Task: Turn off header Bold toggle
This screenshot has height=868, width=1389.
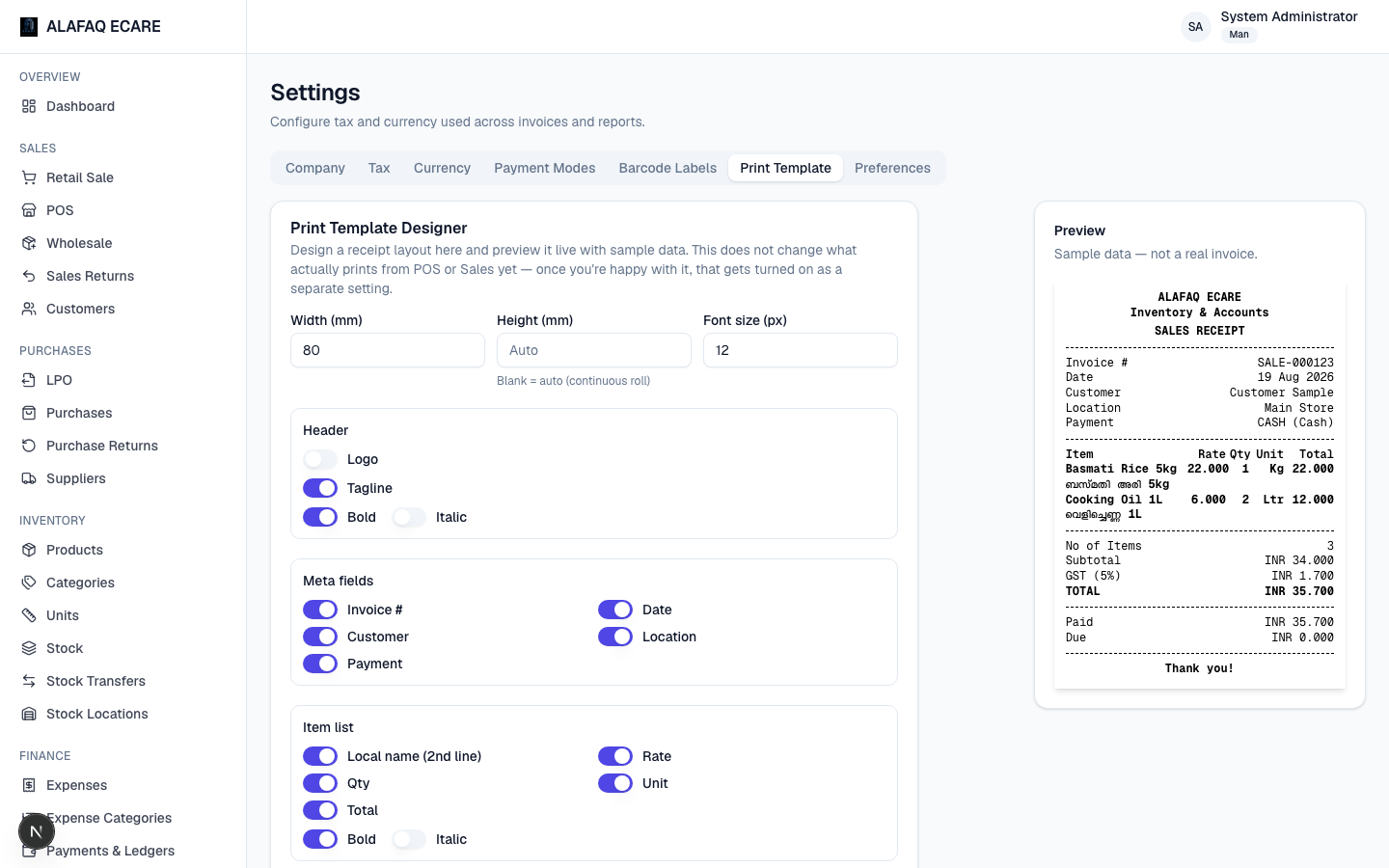Action: pyautogui.click(x=320, y=517)
